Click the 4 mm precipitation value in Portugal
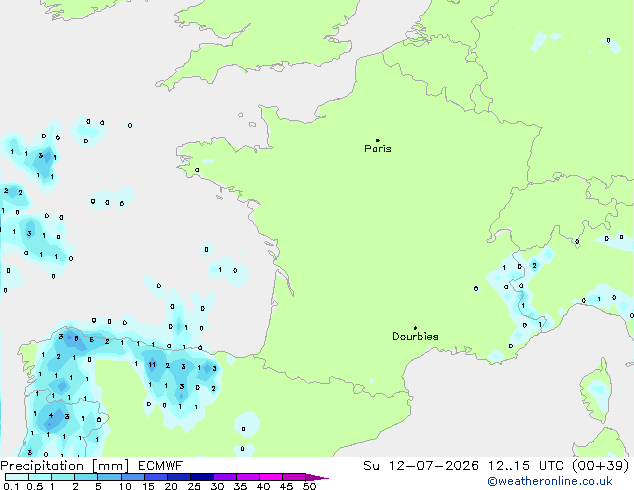This screenshot has height=490, width=634. 51,415
